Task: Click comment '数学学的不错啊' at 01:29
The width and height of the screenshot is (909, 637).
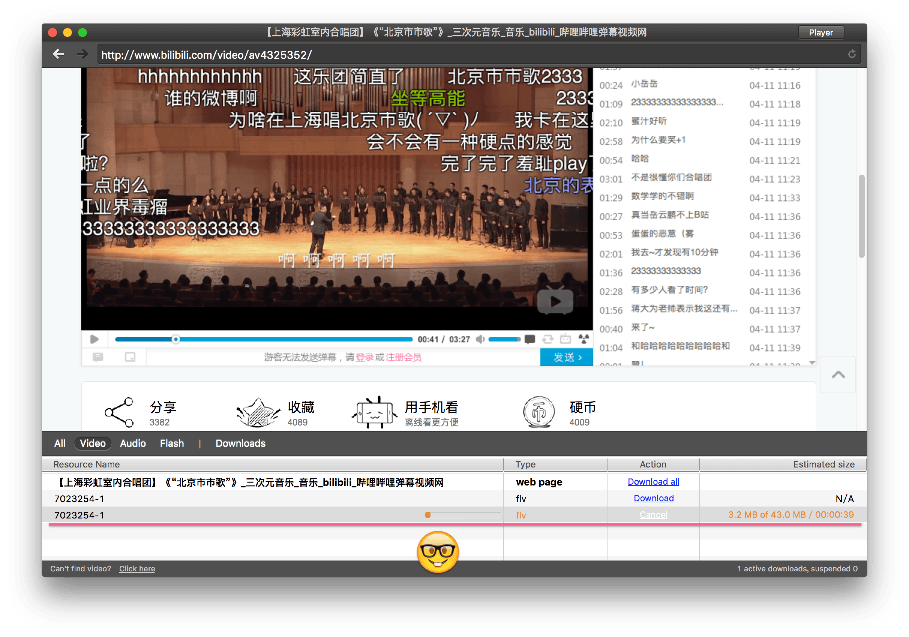Action: tap(662, 196)
